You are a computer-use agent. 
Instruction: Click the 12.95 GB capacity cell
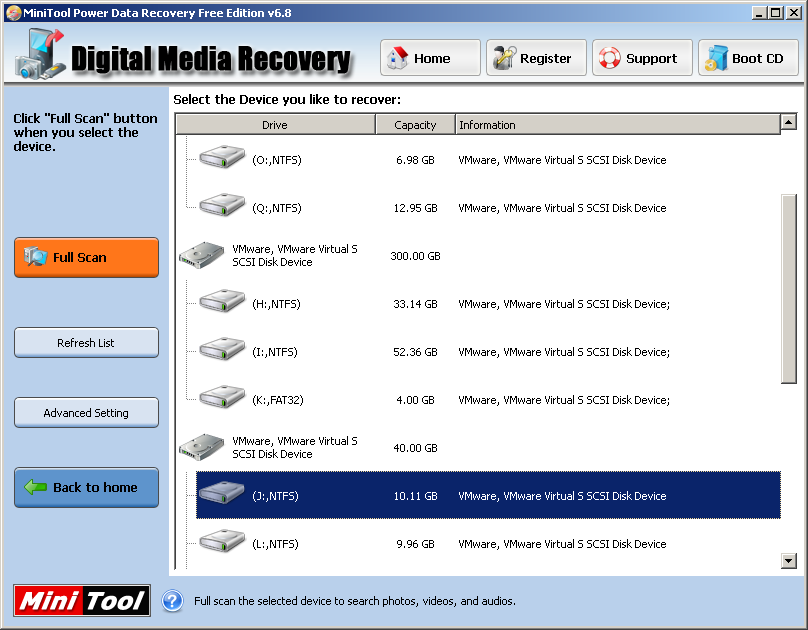tap(415, 208)
